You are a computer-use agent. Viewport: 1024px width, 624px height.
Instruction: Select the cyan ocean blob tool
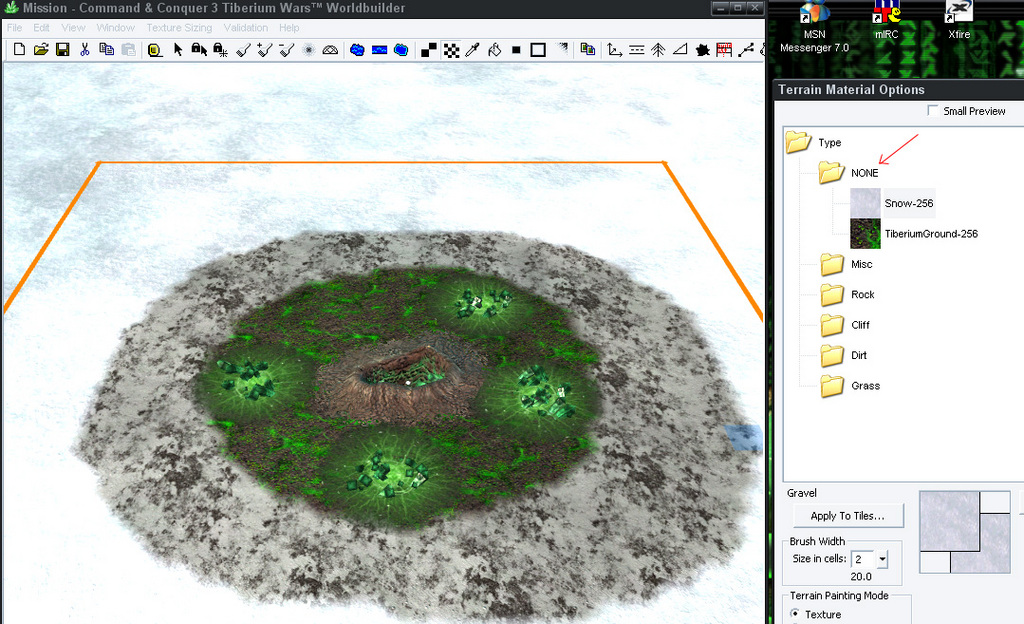tap(401, 50)
